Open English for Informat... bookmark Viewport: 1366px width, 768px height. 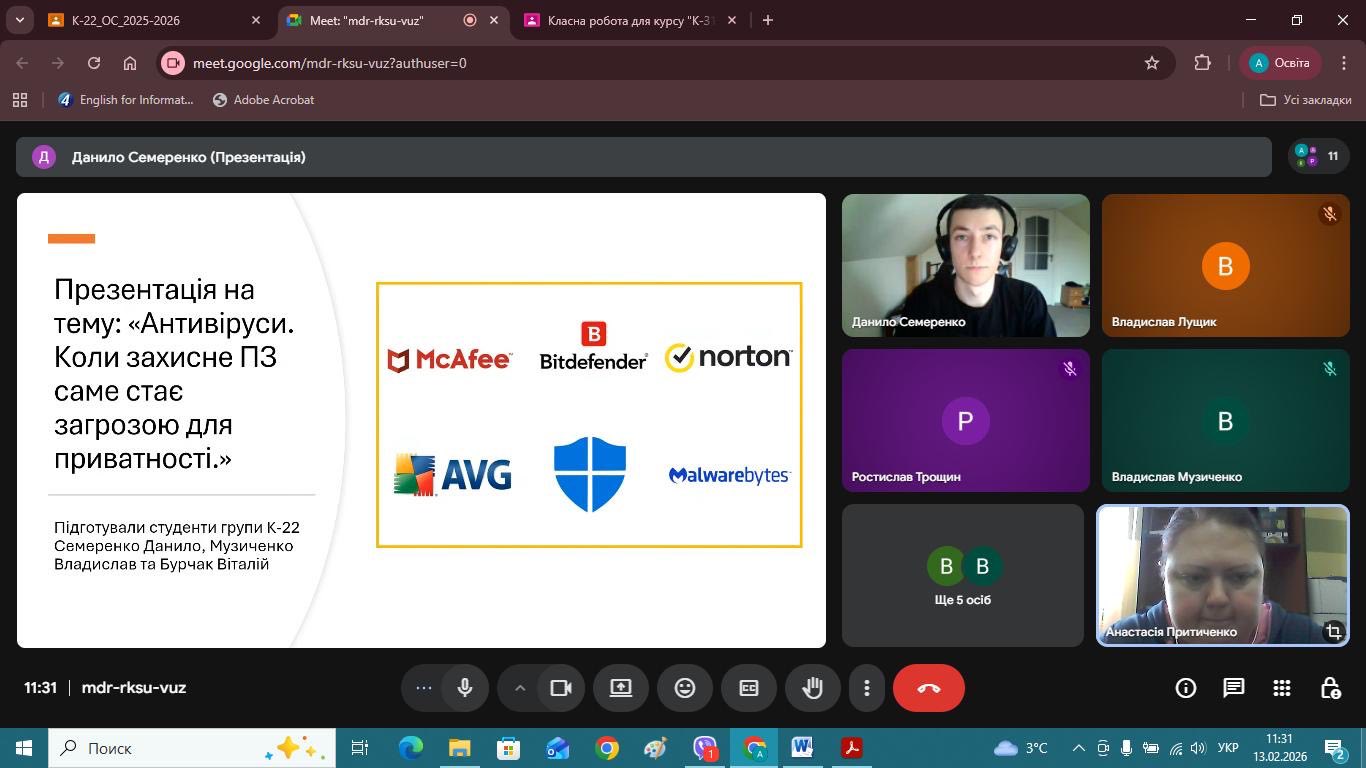(126, 100)
